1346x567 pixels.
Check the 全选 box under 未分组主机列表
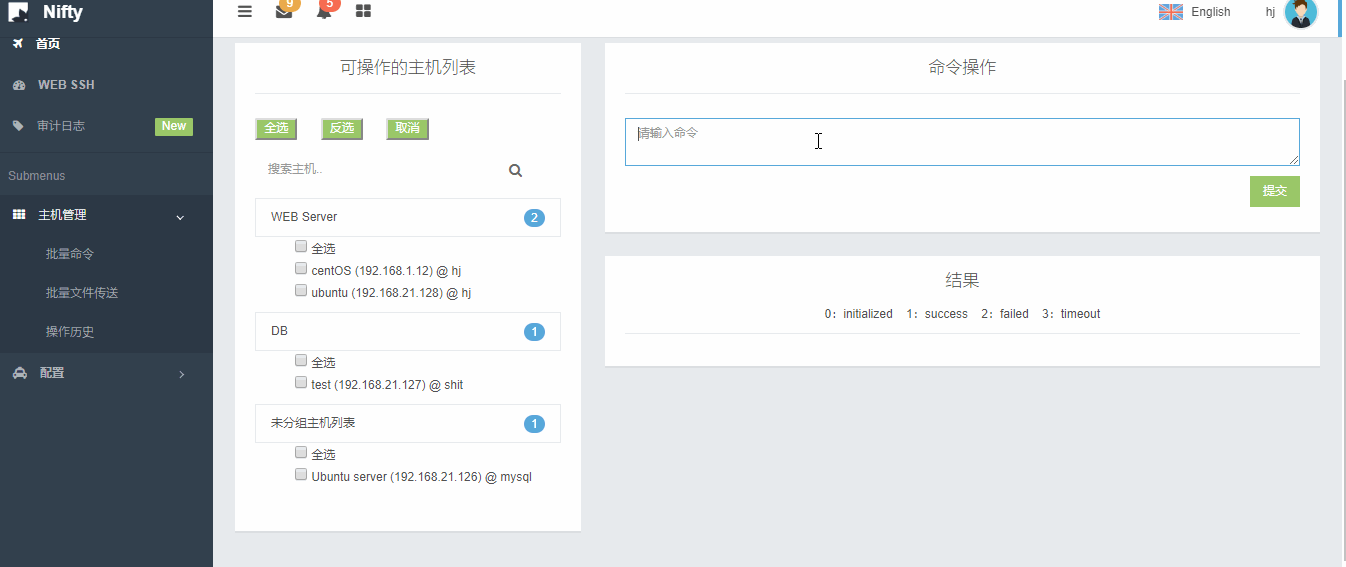301,452
